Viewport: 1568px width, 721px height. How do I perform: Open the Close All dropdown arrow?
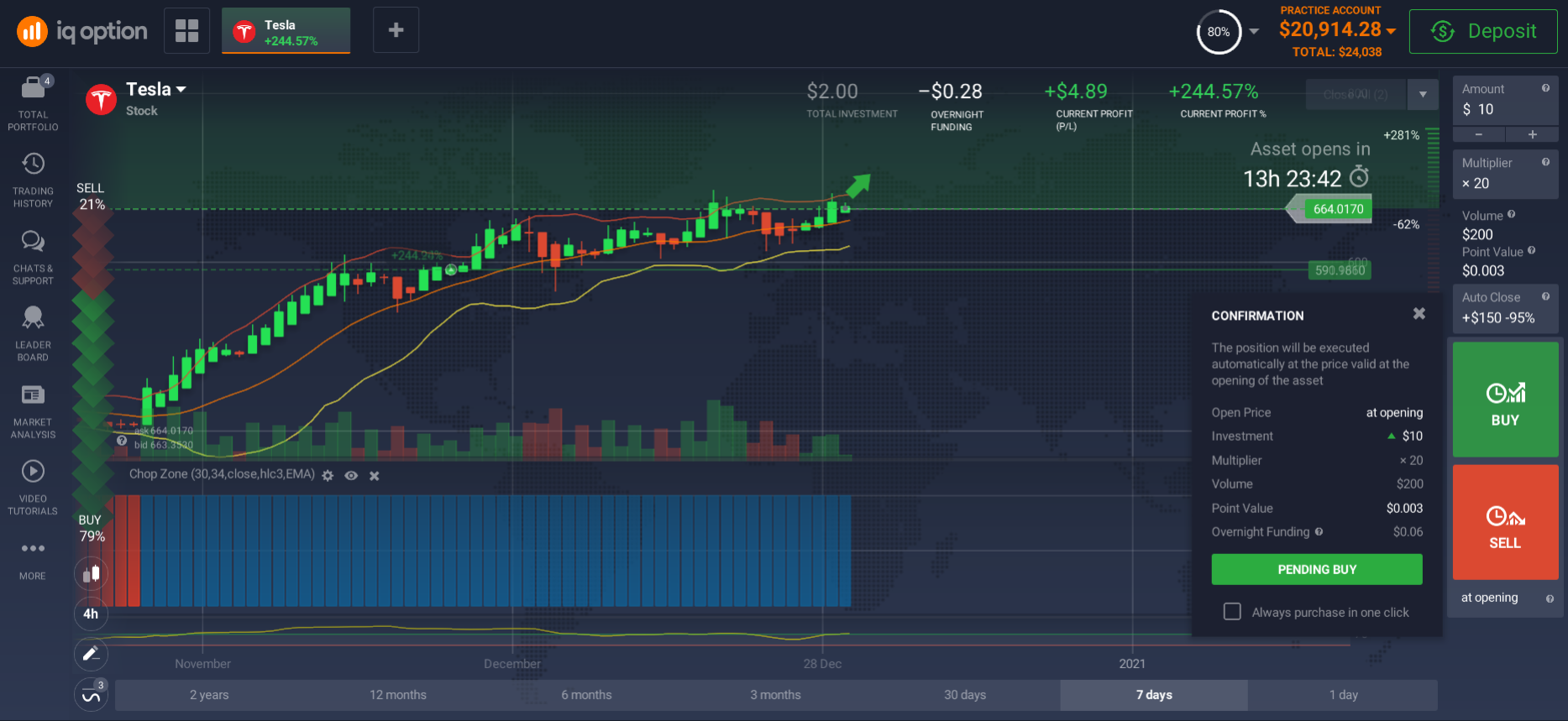pyautogui.click(x=1423, y=95)
